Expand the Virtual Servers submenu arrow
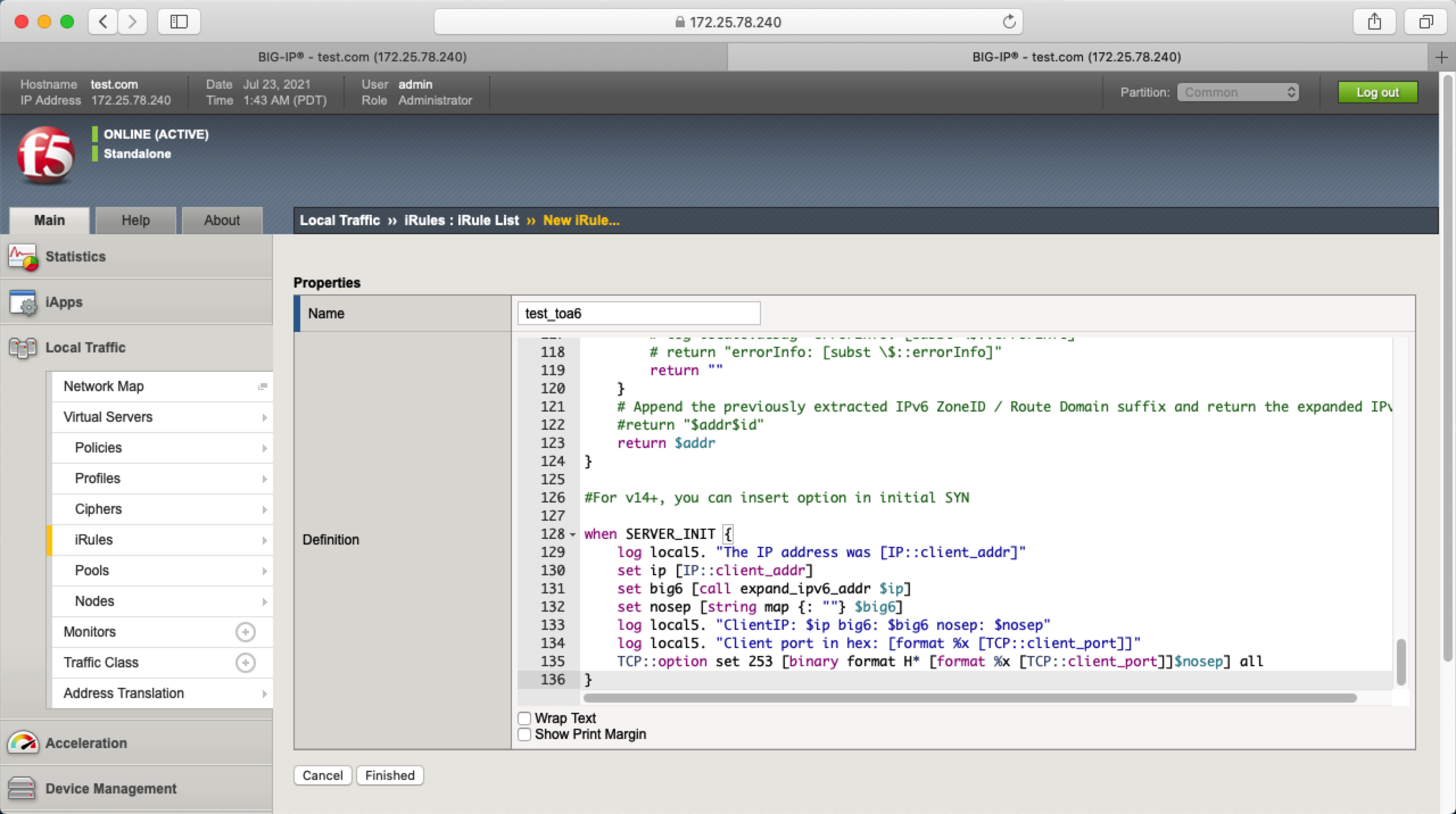Image resolution: width=1456 pixels, height=814 pixels. (264, 417)
